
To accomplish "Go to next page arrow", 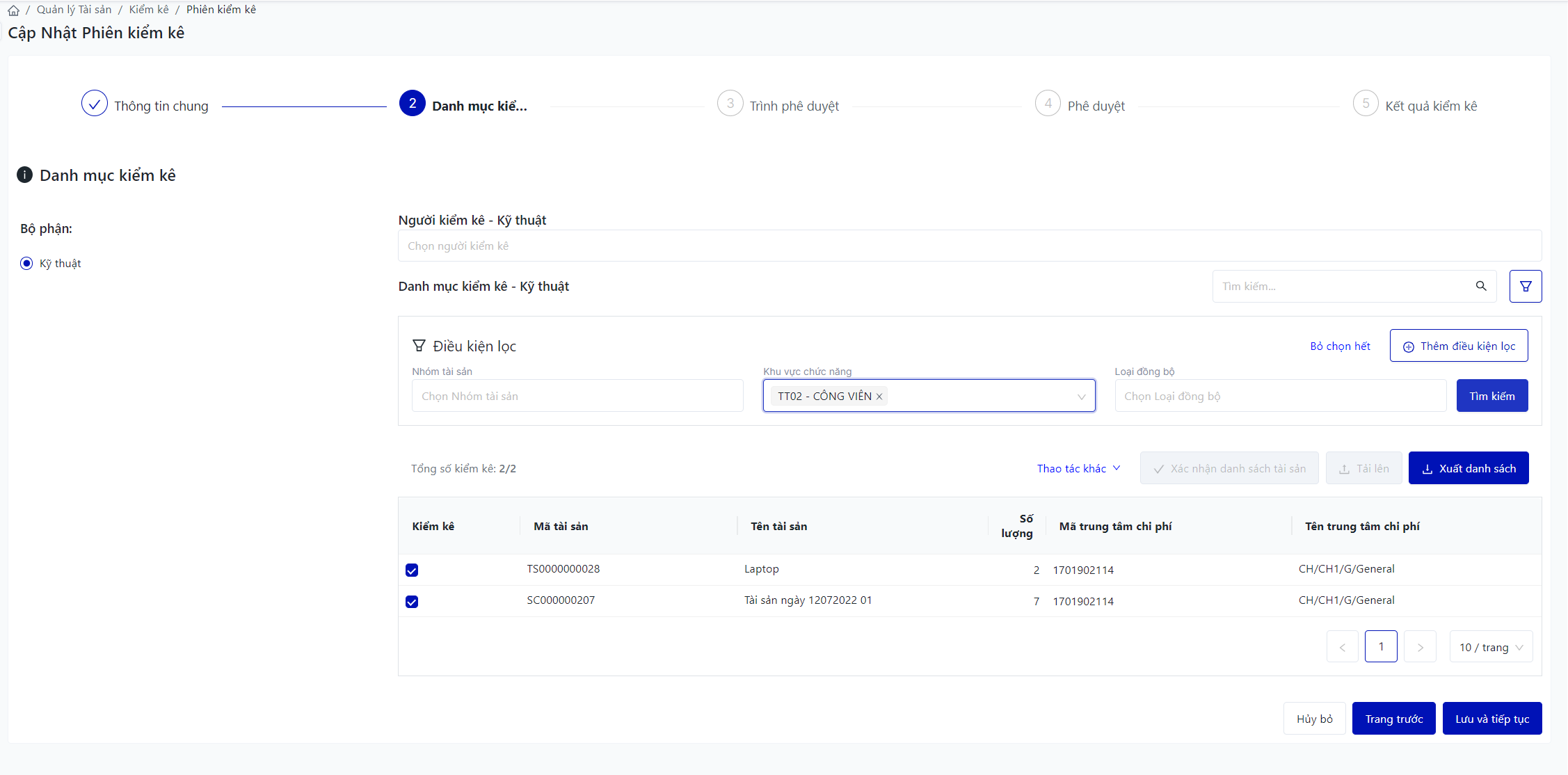I will [1420, 647].
